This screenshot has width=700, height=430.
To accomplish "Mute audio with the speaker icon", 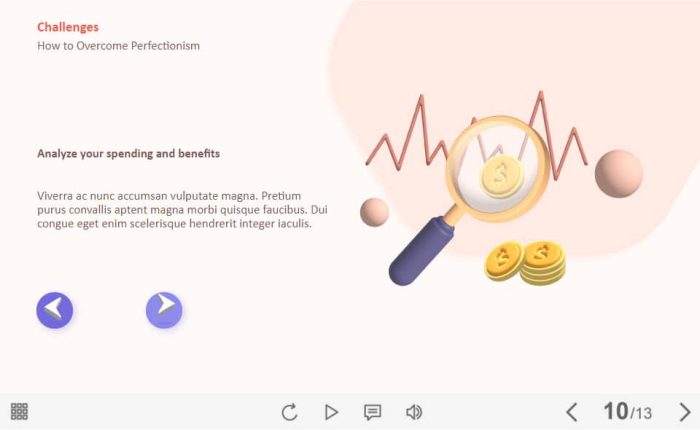I will tap(414, 412).
